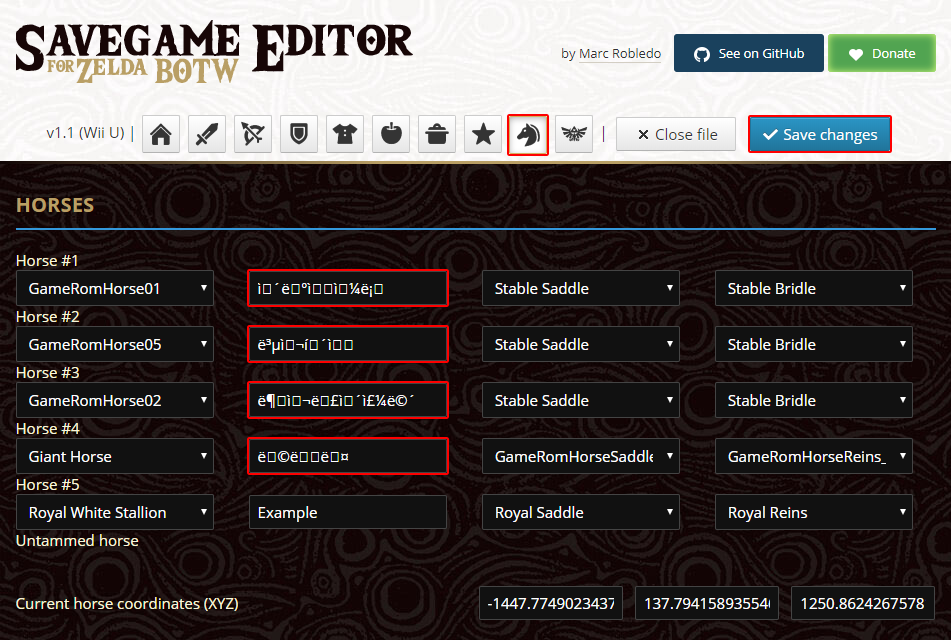
Task: Expand Horse #2 GameRomHorse05 type dropdown
Action: [115, 344]
